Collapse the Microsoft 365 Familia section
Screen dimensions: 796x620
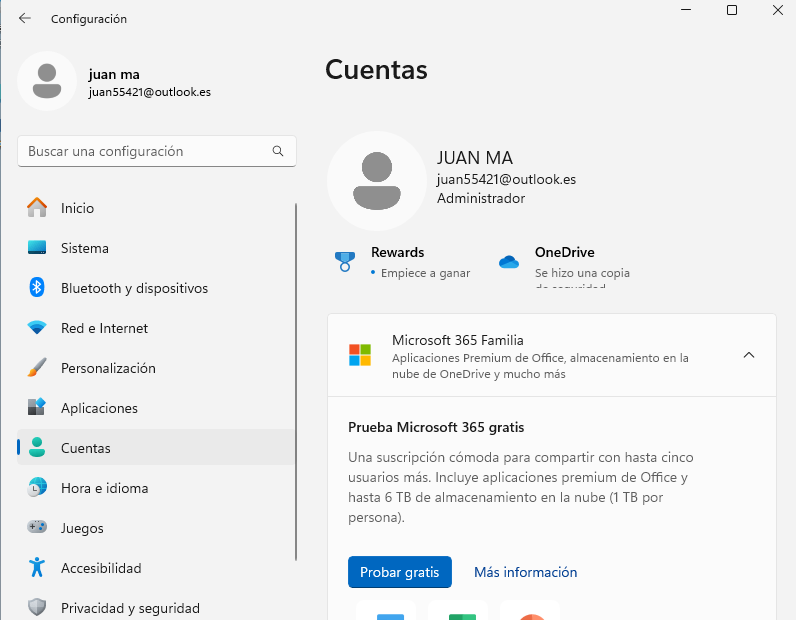tap(749, 355)
